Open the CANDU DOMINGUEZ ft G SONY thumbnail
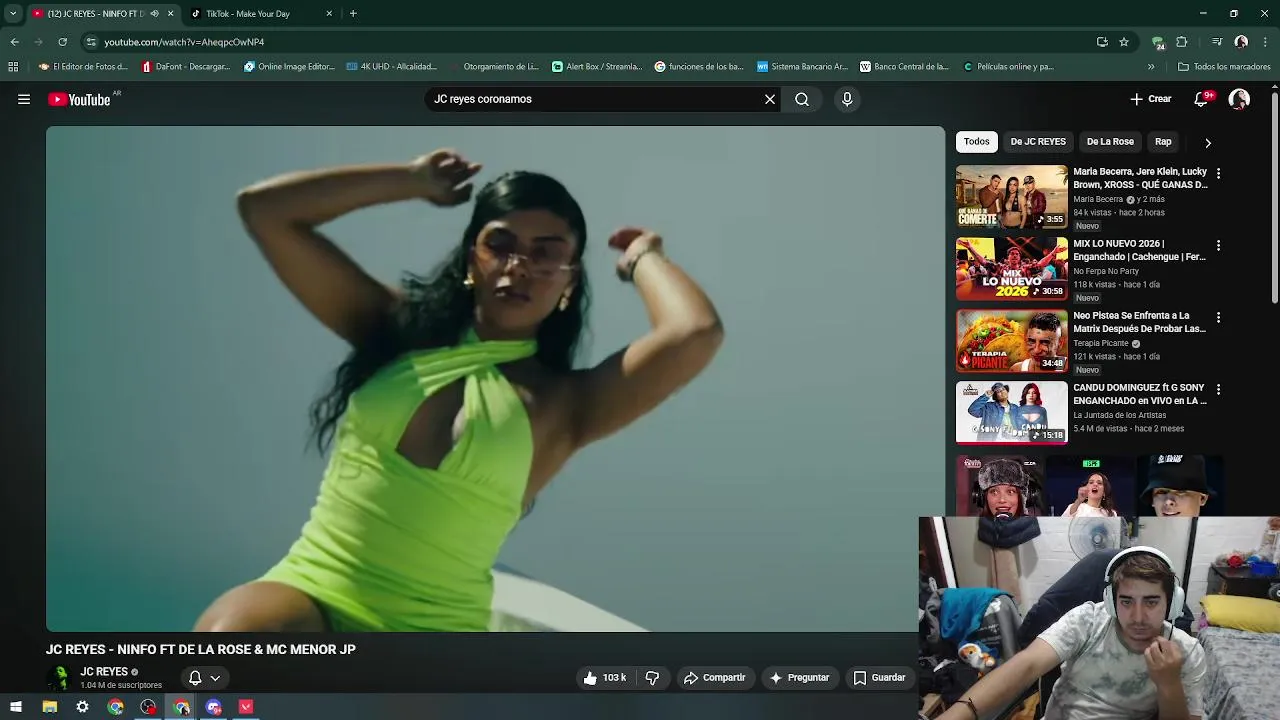 tap(1011, 412)
